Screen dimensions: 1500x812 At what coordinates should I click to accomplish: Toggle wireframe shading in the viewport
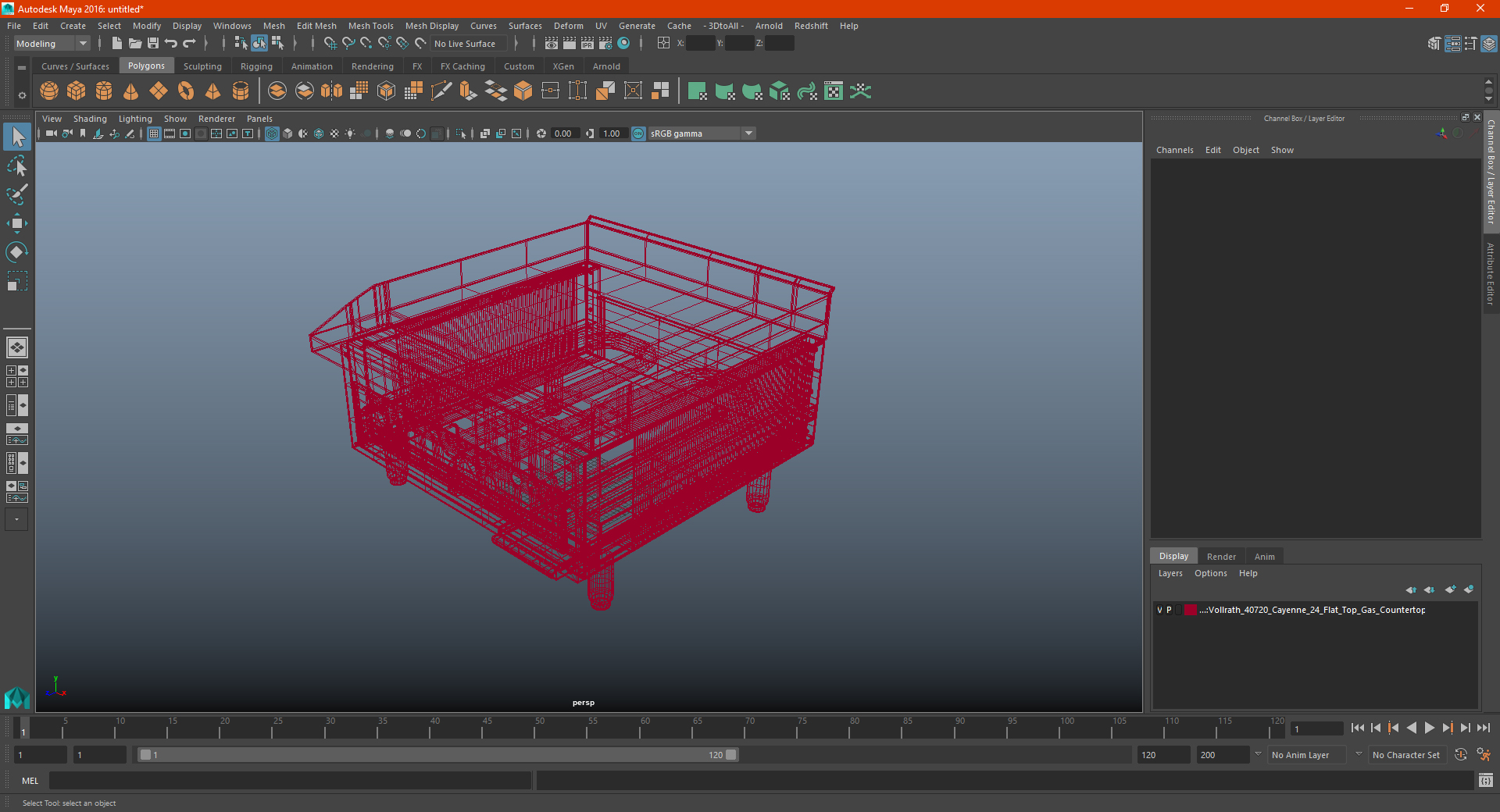coord(272,134)
